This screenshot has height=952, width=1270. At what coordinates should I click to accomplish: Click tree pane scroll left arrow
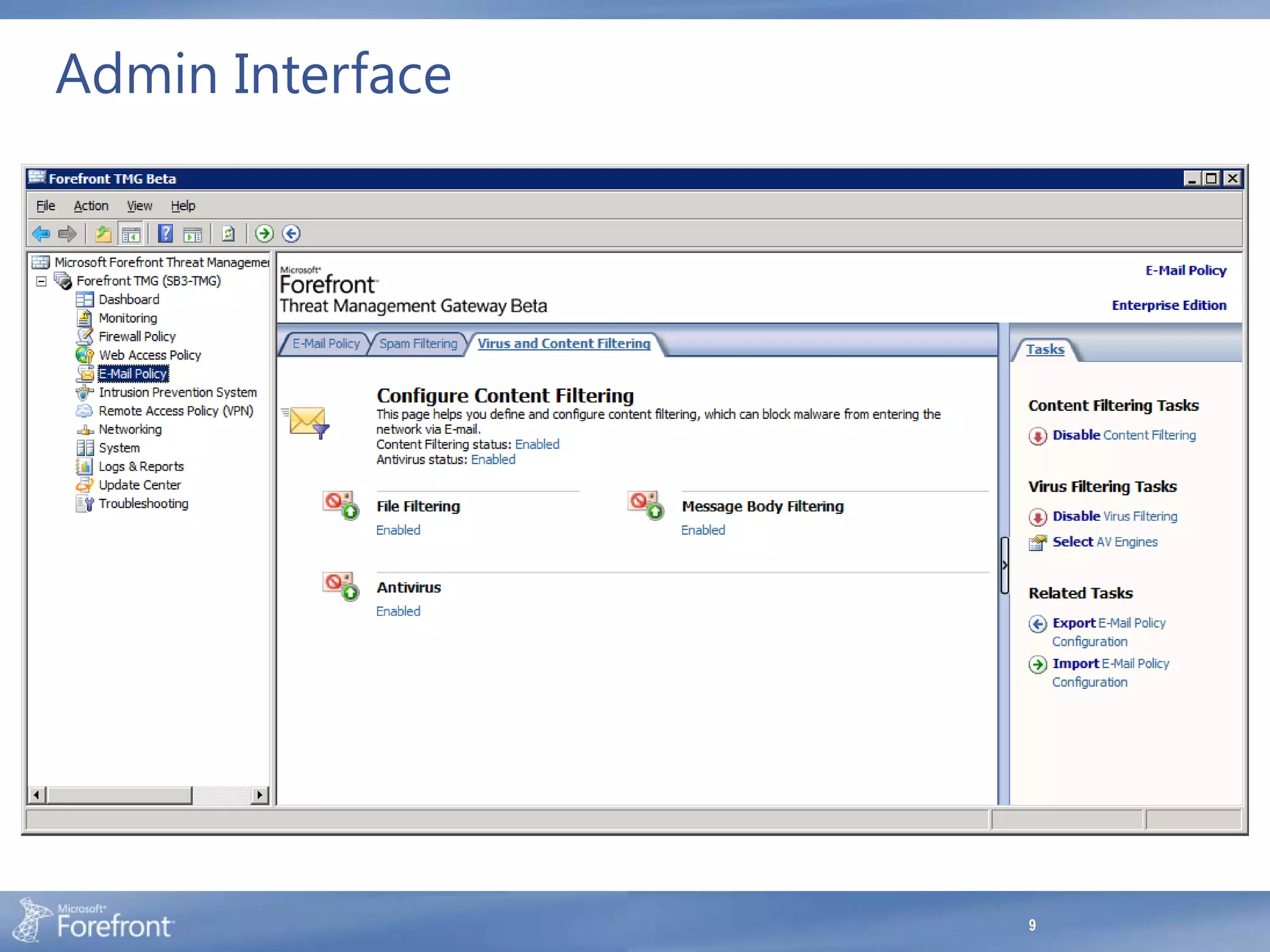(37, 795)
